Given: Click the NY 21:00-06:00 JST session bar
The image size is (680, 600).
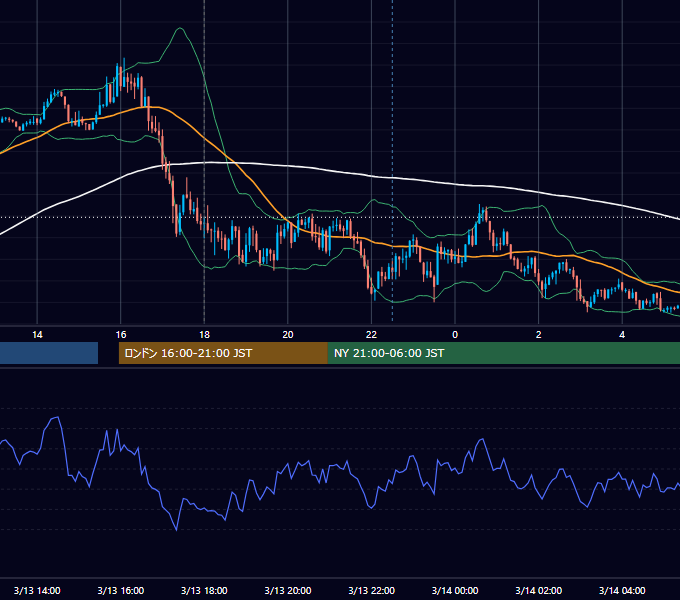Looking at the screenshot, I should (503, 353).
